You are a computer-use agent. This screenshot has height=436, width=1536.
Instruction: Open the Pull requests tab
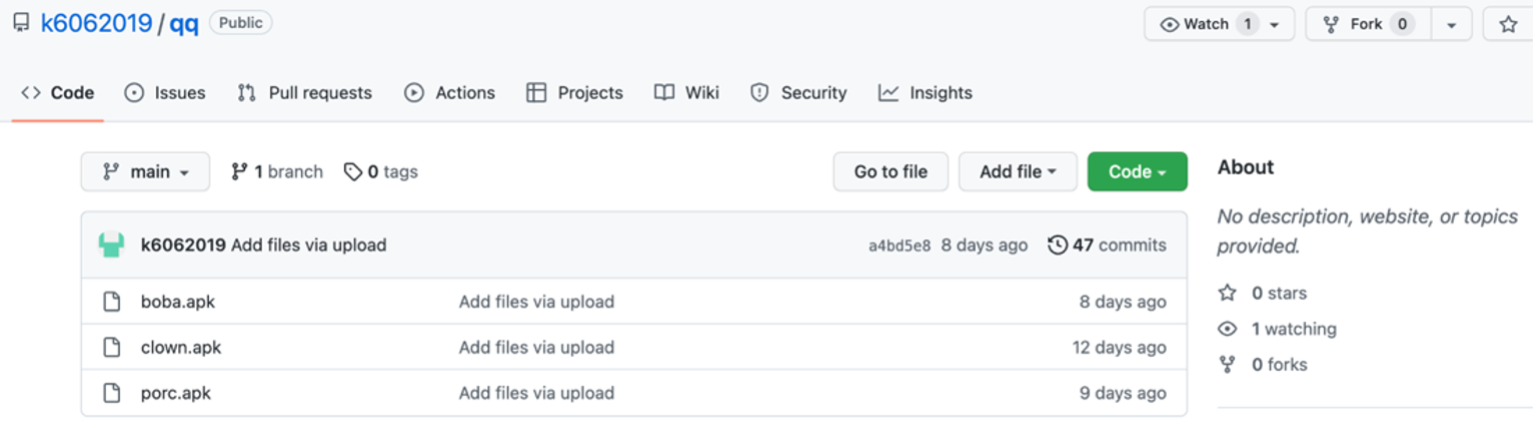pos(304,93)
